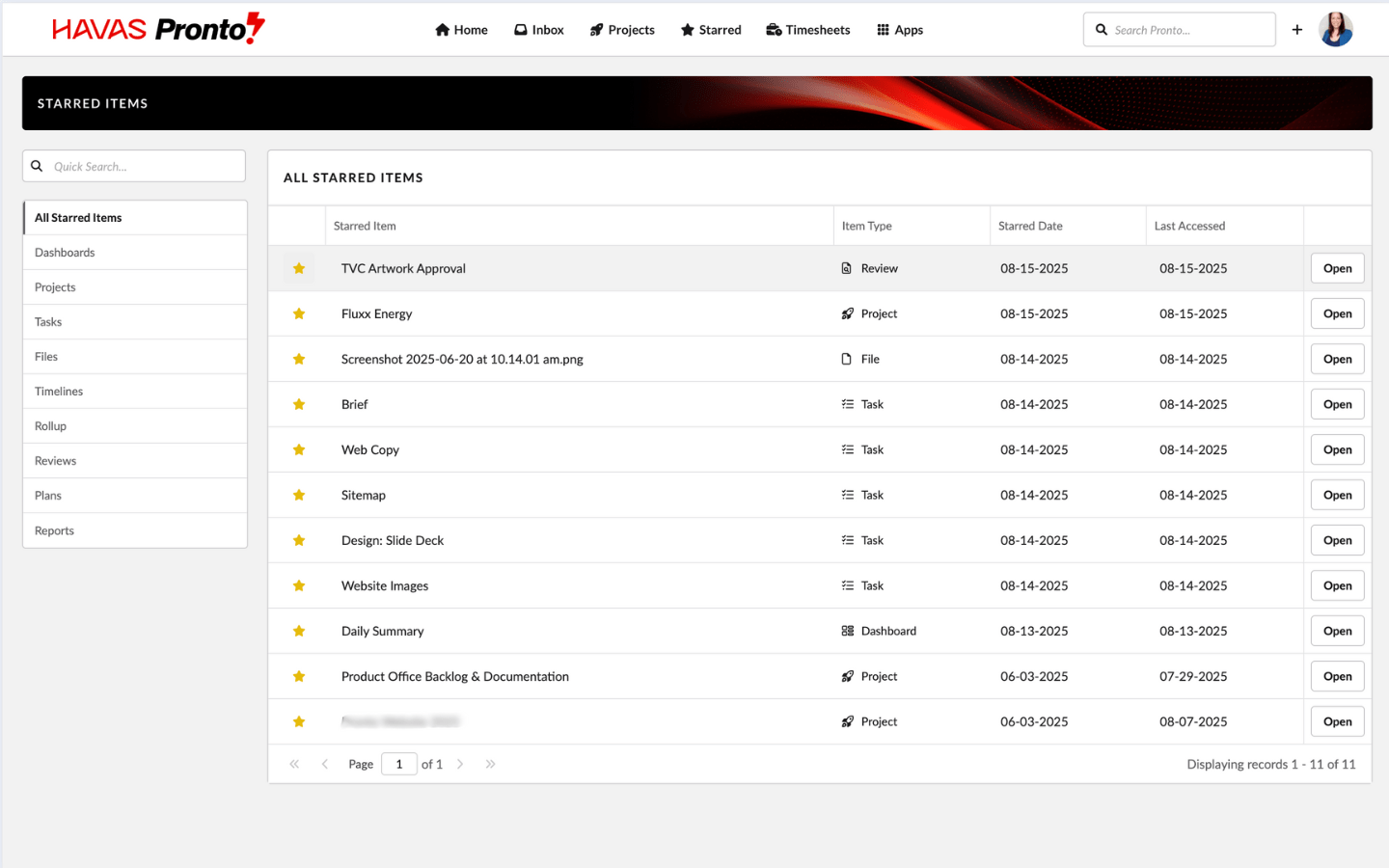Go to next page arrow in pagination
This screenshot has height=868, width=1389.
(x=460, y=764)
